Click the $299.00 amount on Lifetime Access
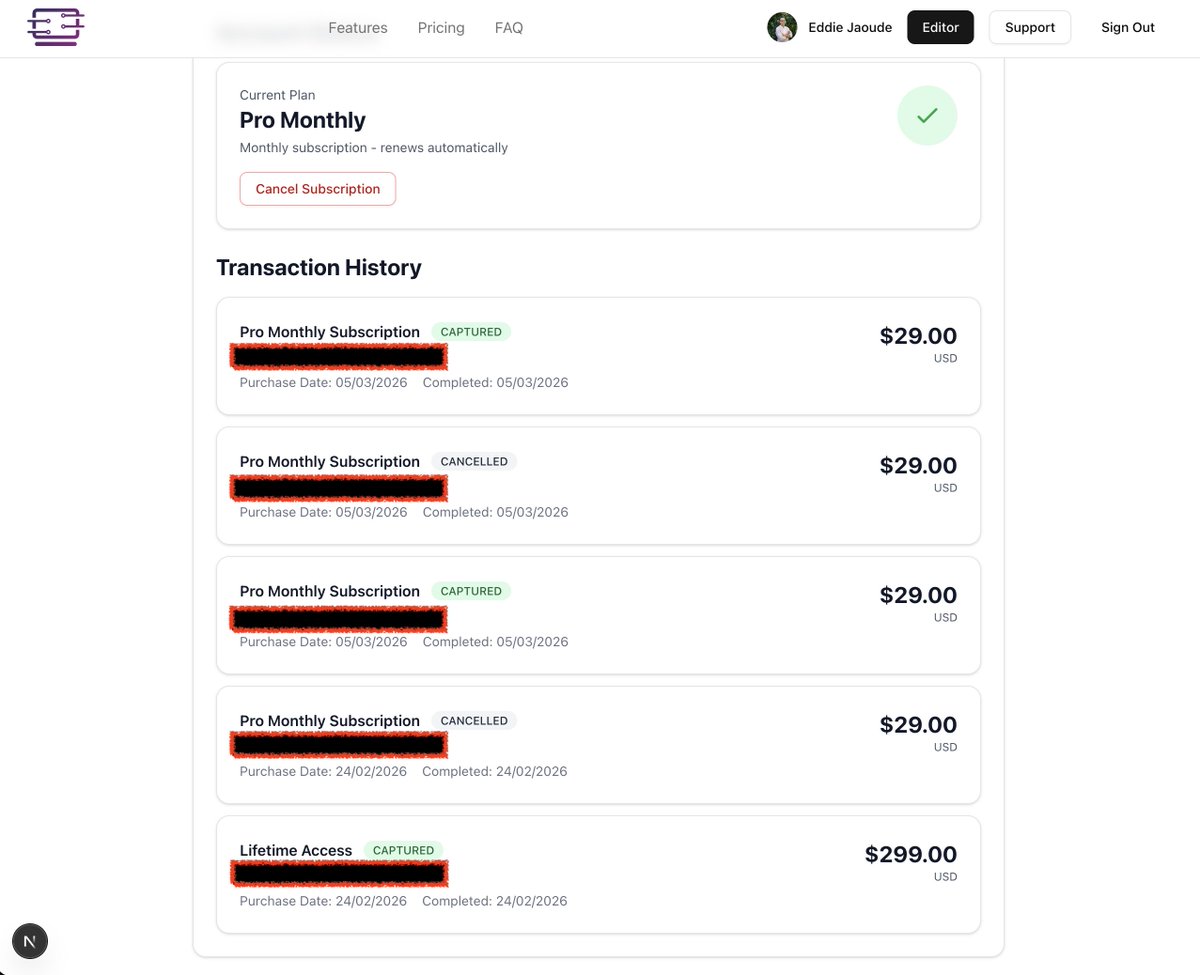 (910, 853)
